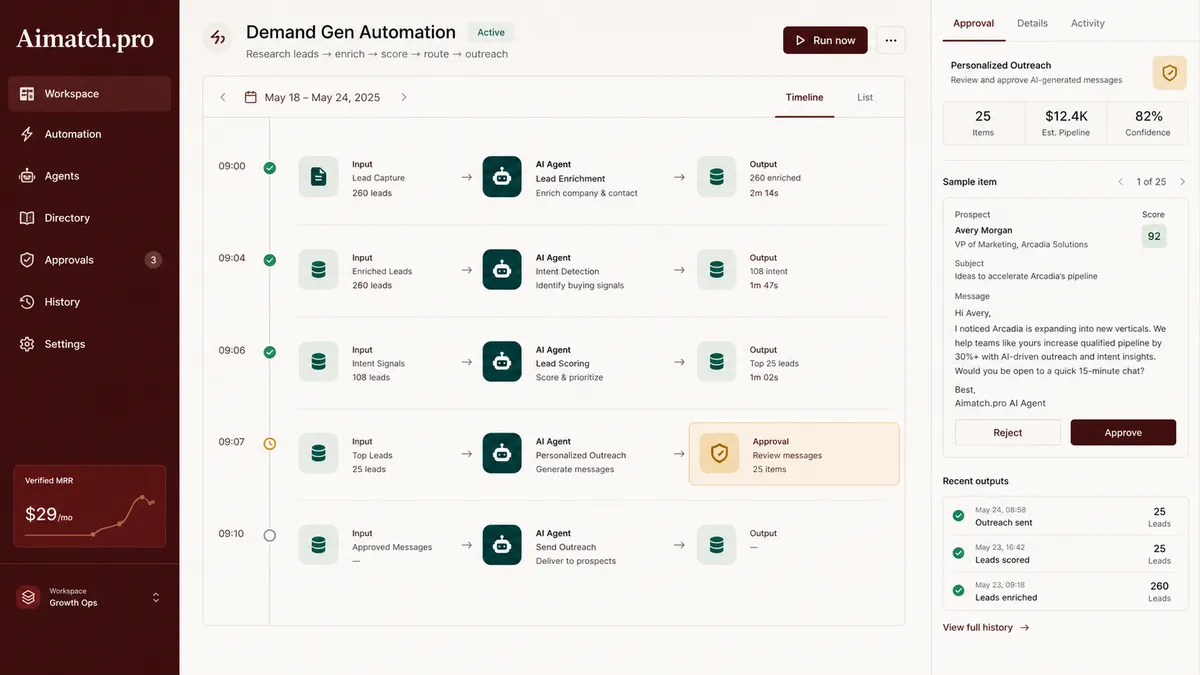Click the Approved Messages input database icon

(318, 545)
